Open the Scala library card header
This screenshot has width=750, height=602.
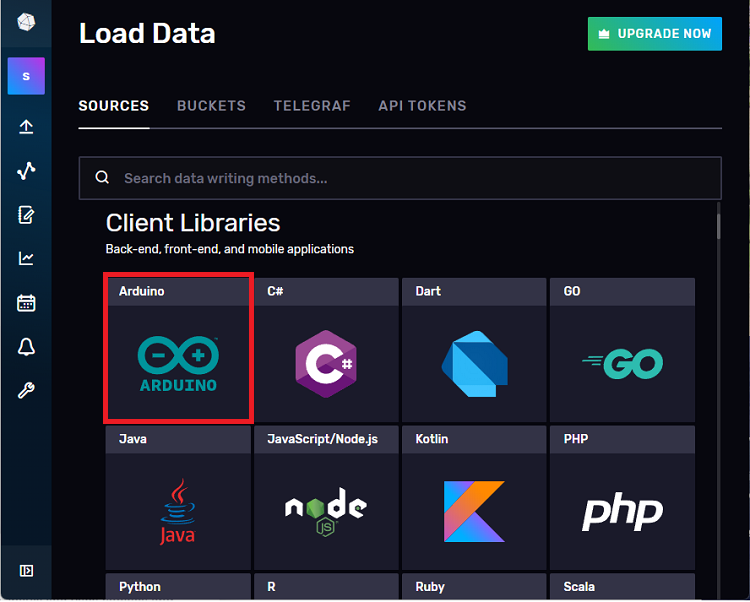(622, 587)
